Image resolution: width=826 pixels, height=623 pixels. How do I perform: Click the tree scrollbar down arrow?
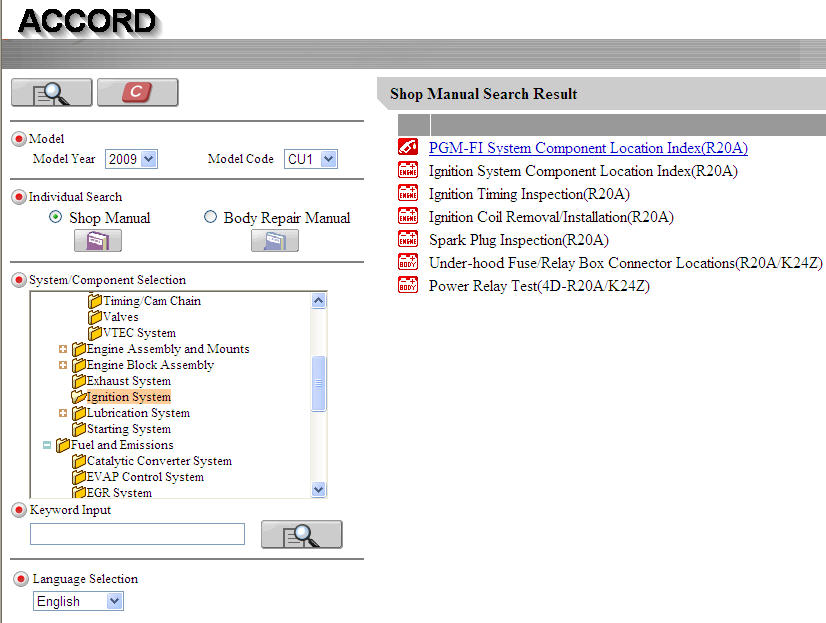click(319, 489)
